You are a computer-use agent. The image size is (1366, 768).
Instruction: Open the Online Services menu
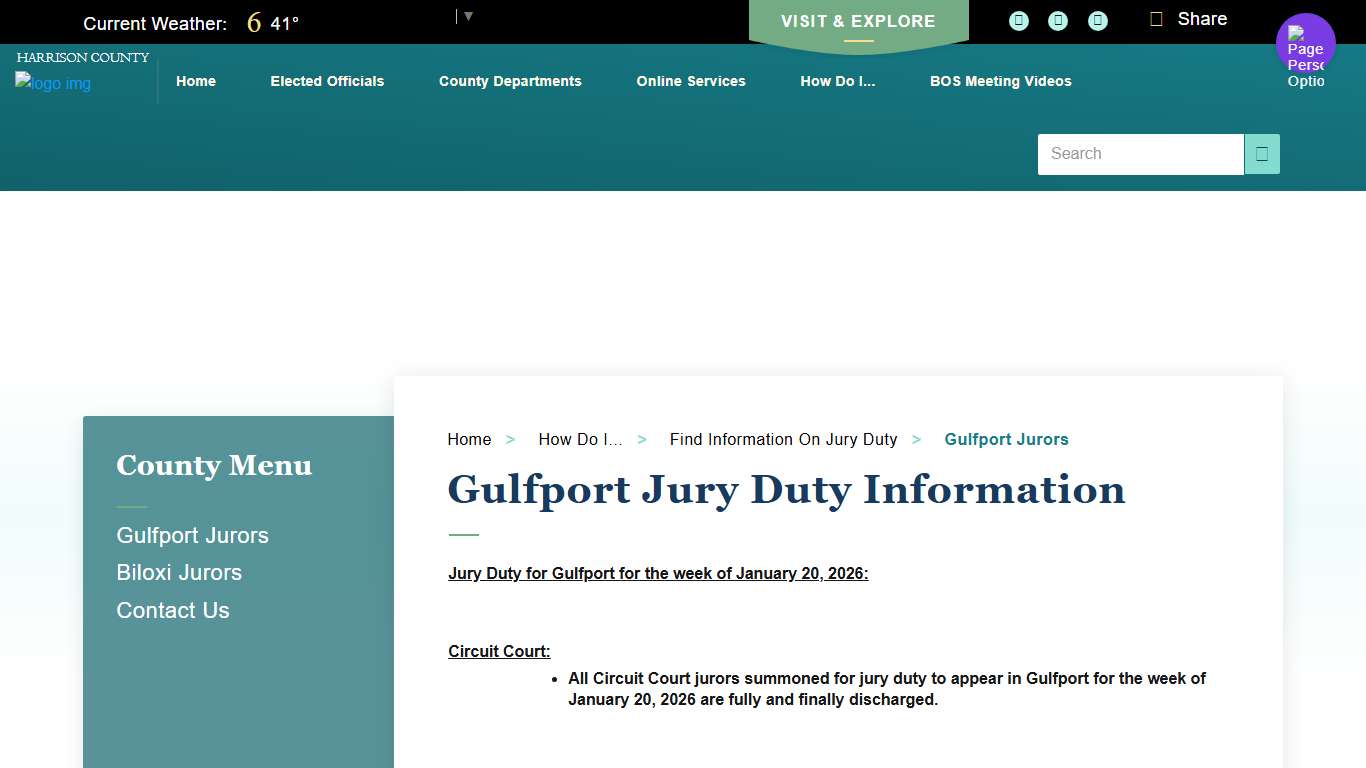tap(691, 81)
